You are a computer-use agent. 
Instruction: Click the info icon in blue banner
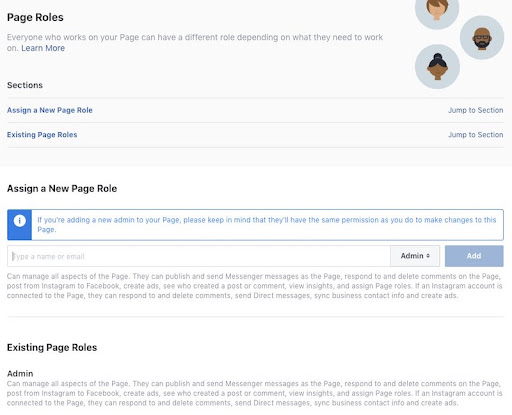[x=20, y=221]
